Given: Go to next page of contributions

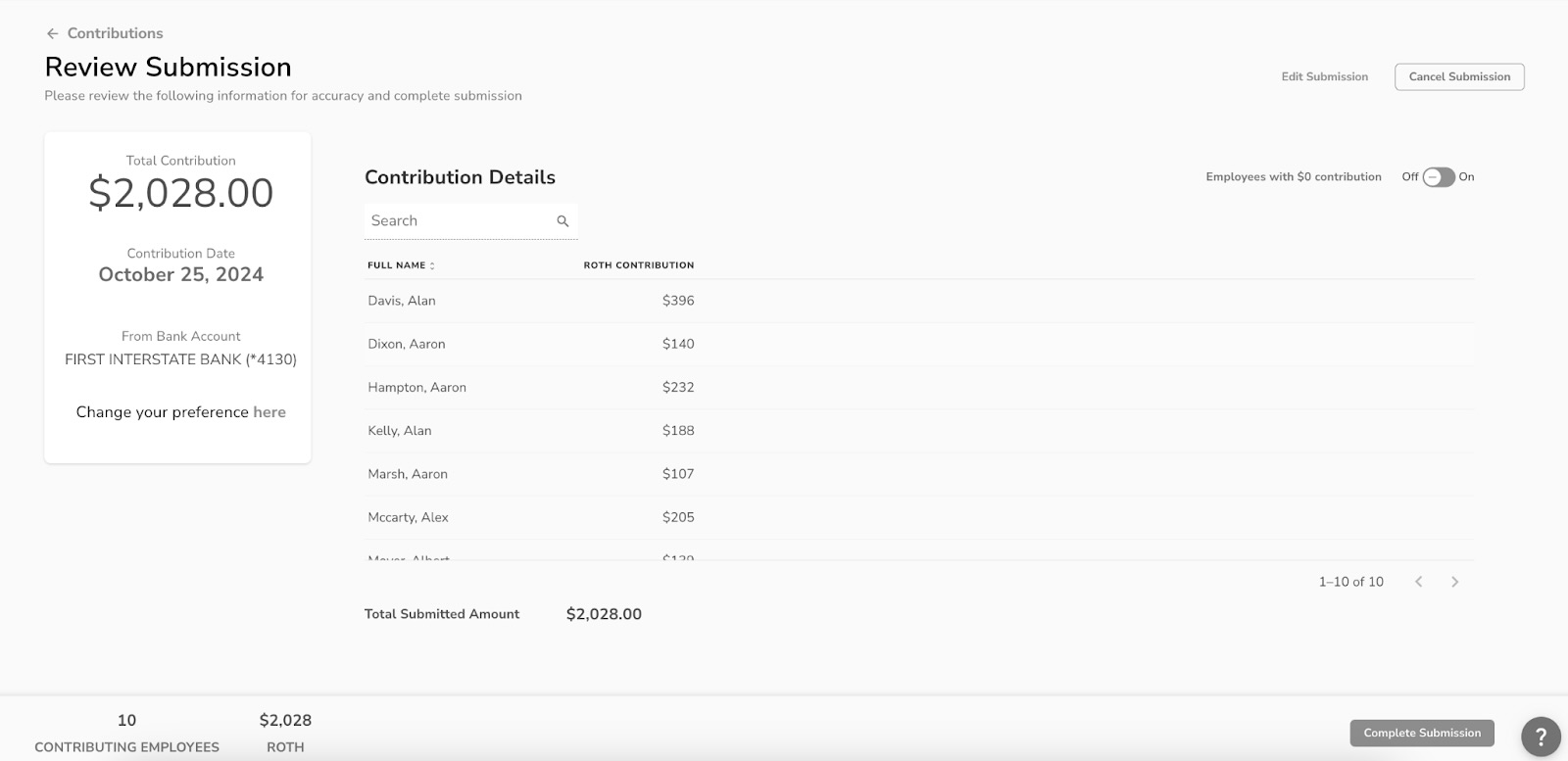Looking at the screenshot, I should click(1454, 582).
